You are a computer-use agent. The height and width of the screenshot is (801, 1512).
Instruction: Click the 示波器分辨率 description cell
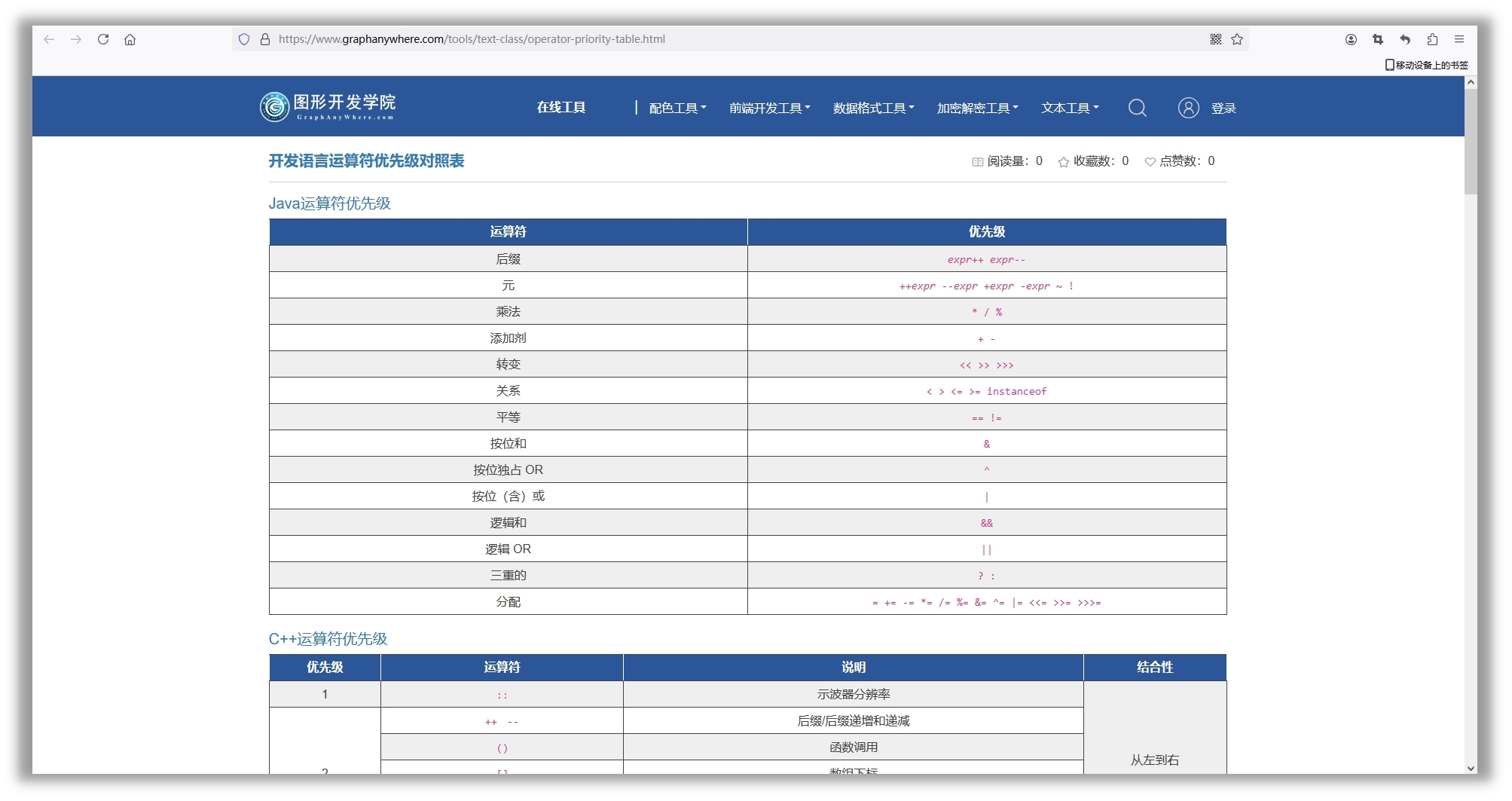pyautogui.click(x=854, y=694)
